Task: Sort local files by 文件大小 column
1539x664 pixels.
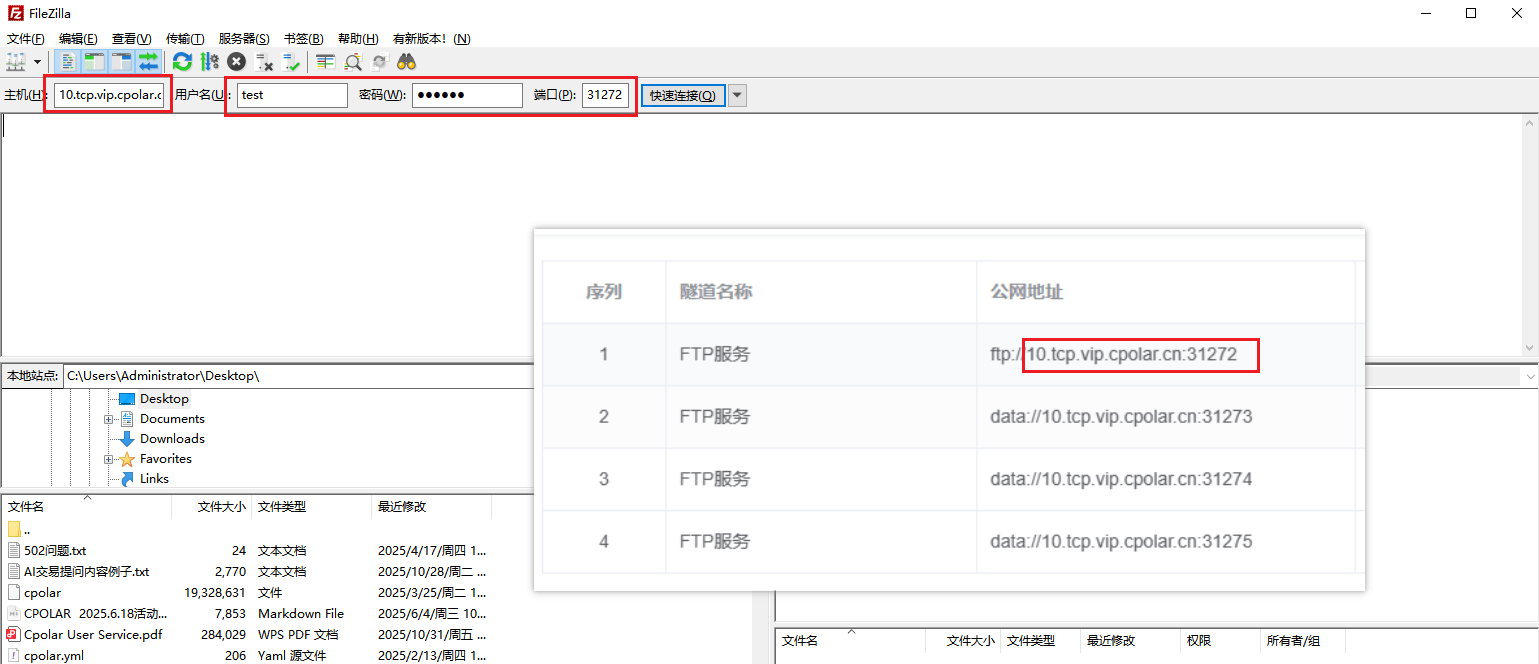Action: click(x=221, y=507)
